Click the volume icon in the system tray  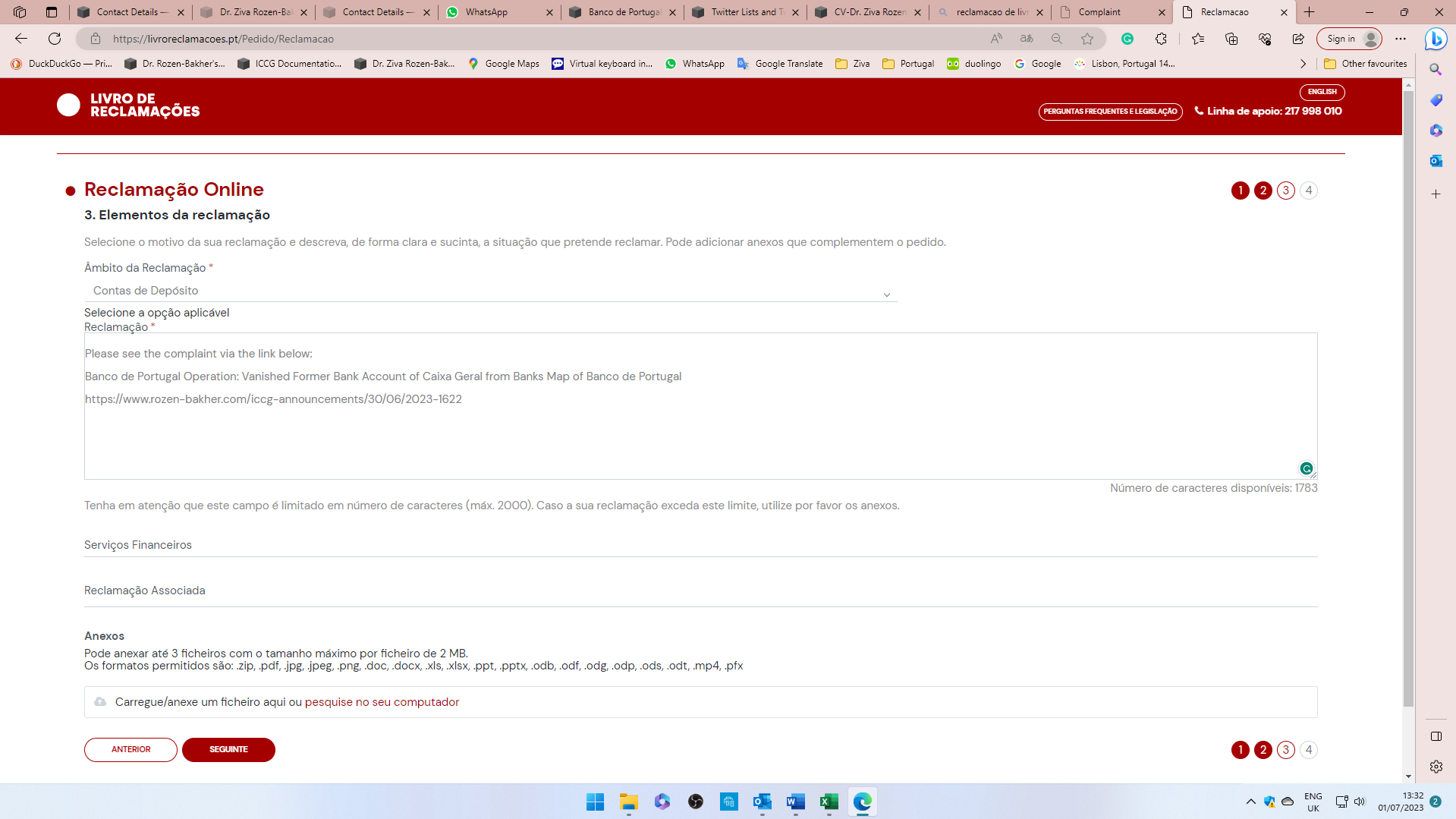(x=1360, y=802)
